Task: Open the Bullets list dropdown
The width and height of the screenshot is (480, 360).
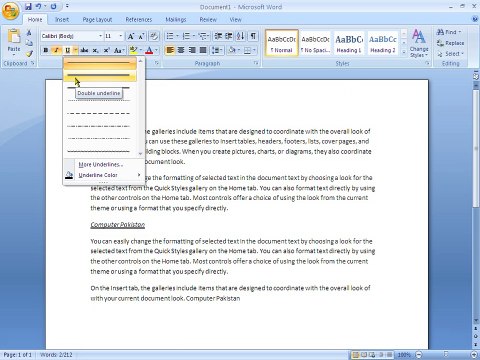Action: point(177,36)
